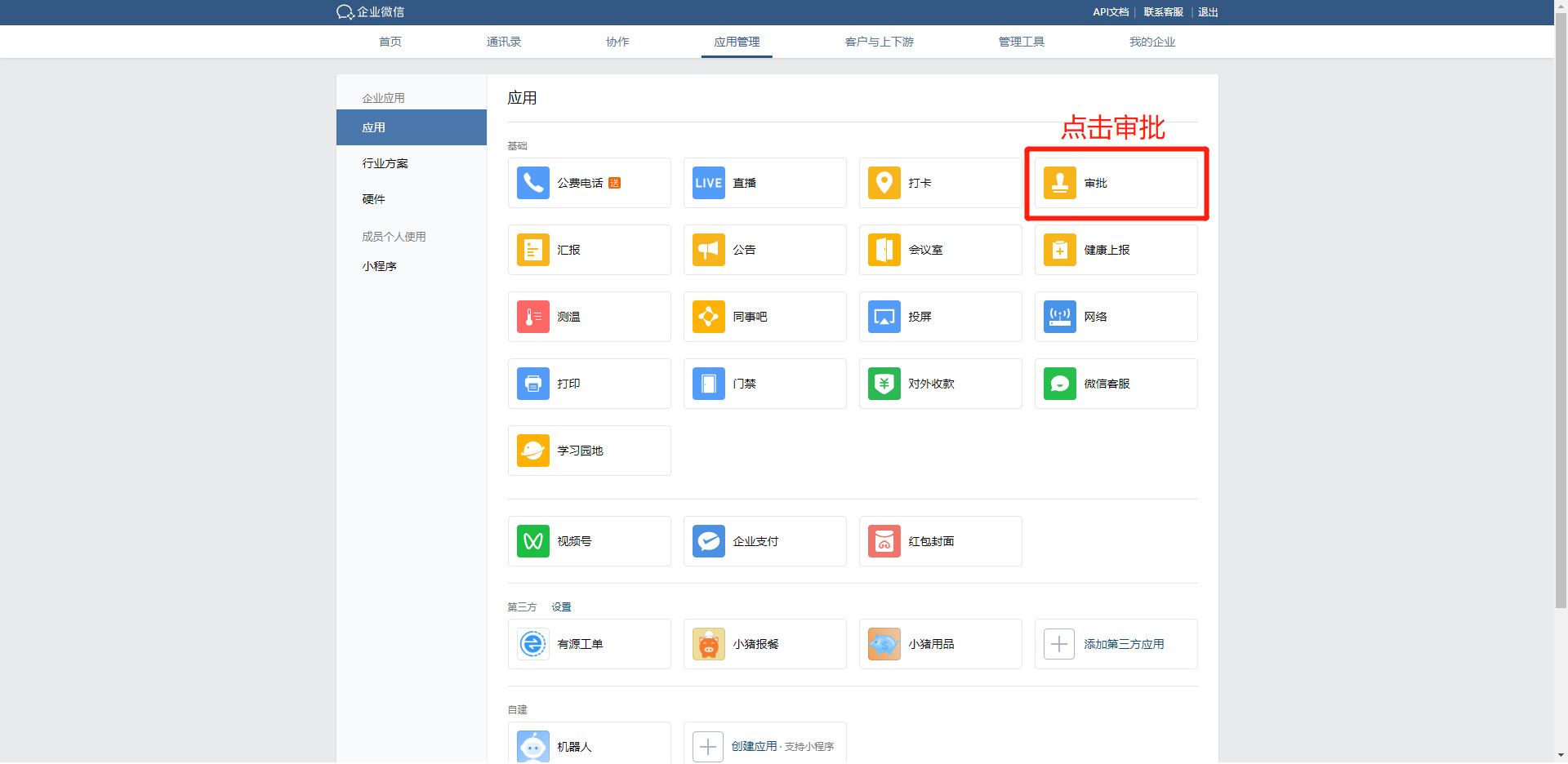Open the 机器人 robot icon

coord(532,747)
